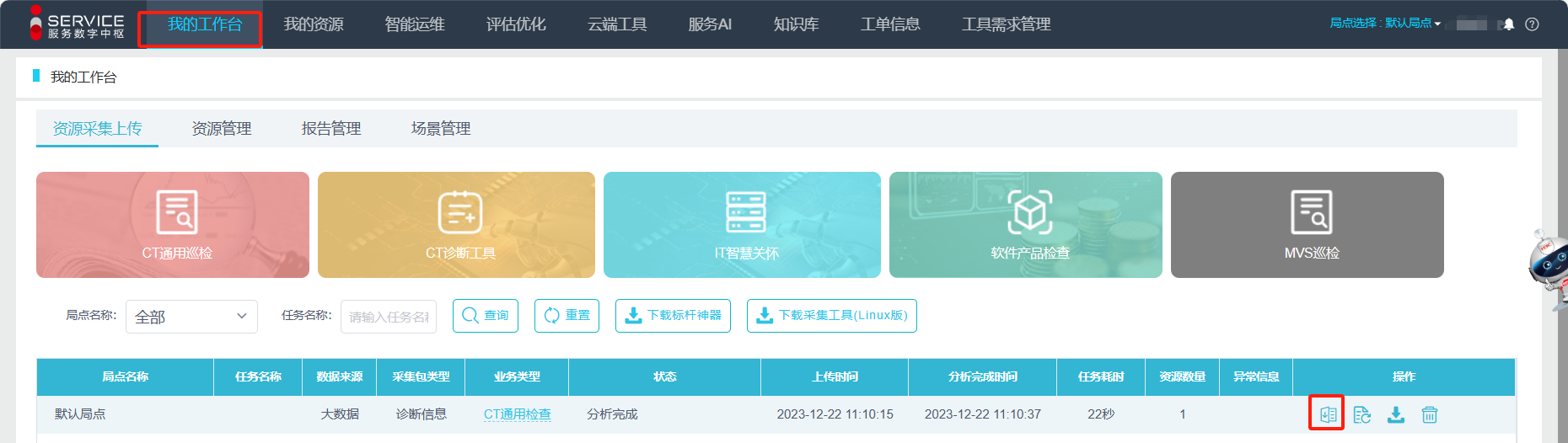Click the robot assistant at the right edge
This screenshot has height=443, width=1568.
pos(1549,269)
